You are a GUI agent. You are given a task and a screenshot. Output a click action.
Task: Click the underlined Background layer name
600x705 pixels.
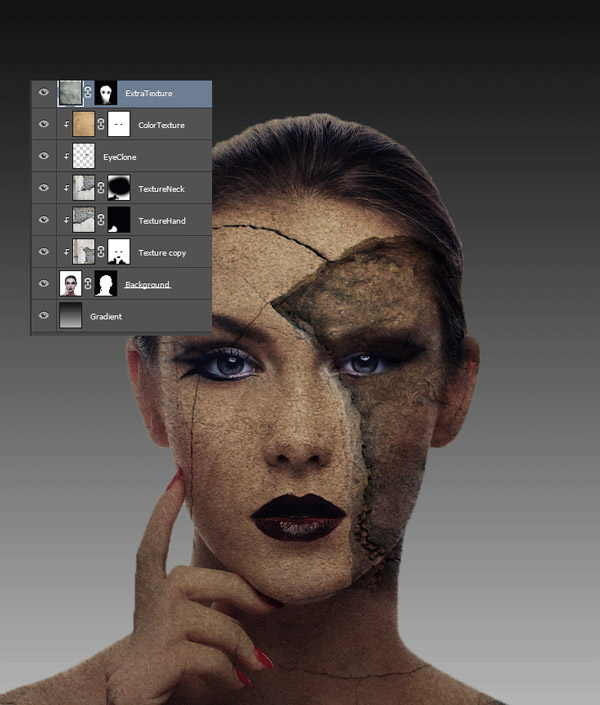[147, 285]
